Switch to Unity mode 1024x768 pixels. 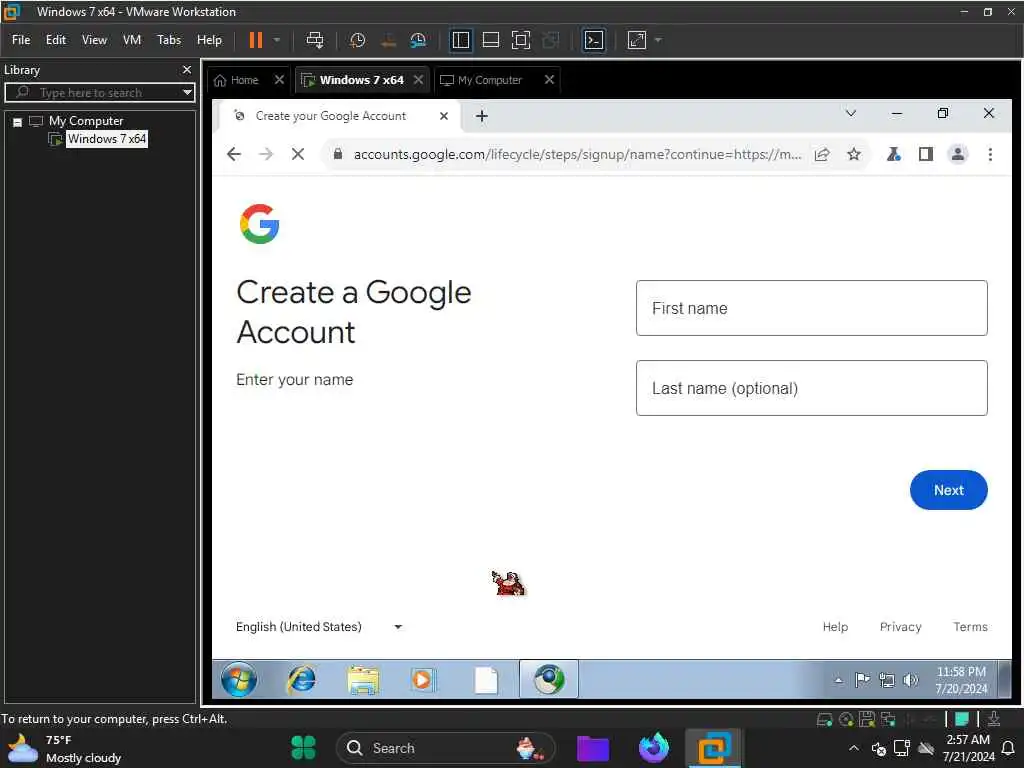click(551, 40)
